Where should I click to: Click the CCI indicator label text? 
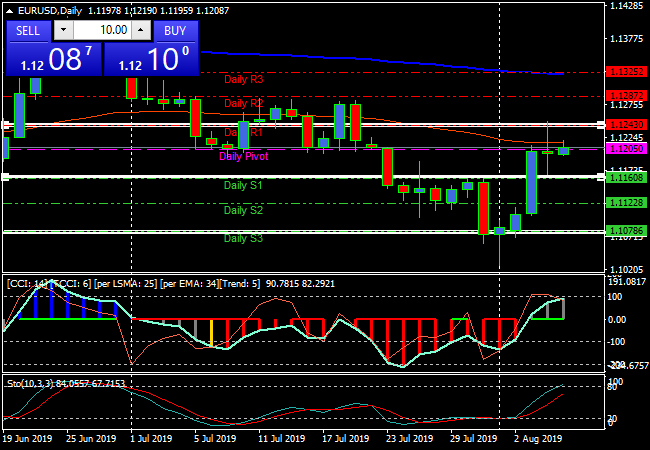[171, 284]
